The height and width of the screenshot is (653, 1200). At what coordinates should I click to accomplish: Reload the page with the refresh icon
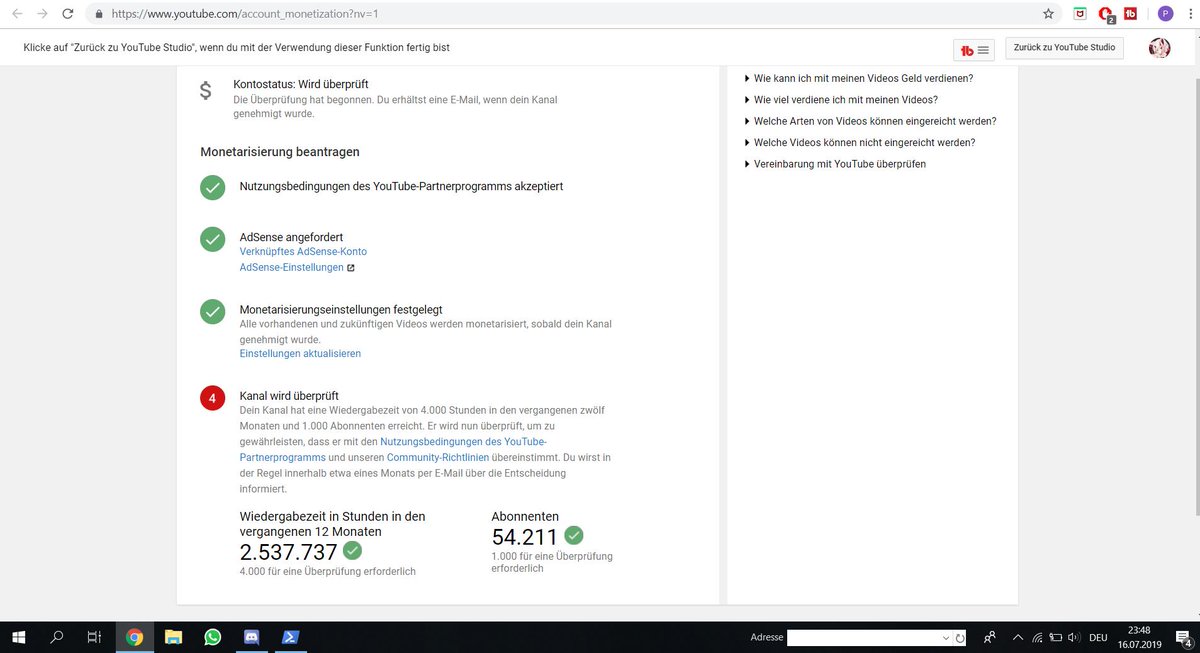pyautogui.click(x=67, y=14)
